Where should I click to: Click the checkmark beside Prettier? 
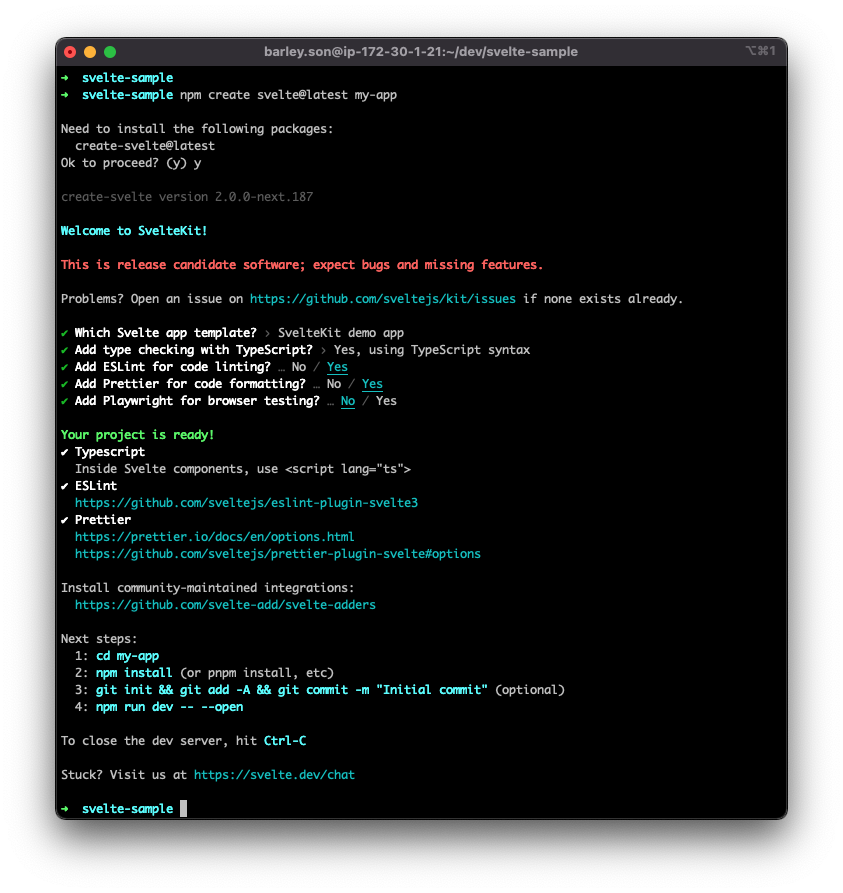(64, 520)
